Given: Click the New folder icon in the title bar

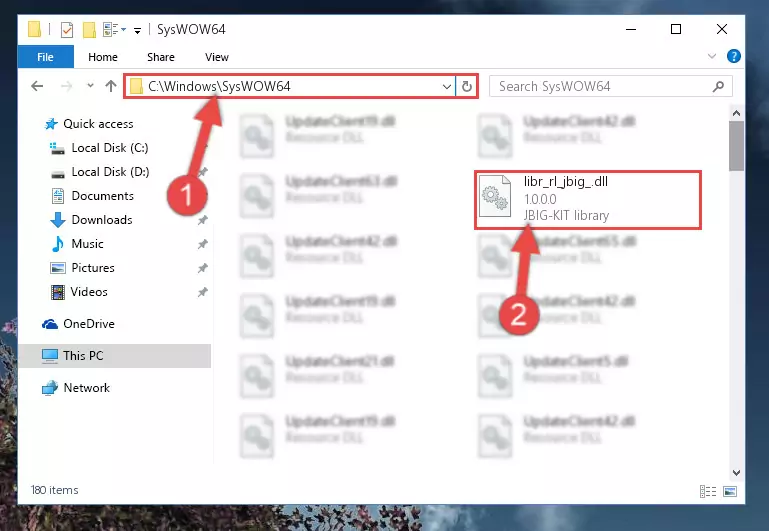Looking at the screenshot, I should pyautogui.click(x=89, y=30).
